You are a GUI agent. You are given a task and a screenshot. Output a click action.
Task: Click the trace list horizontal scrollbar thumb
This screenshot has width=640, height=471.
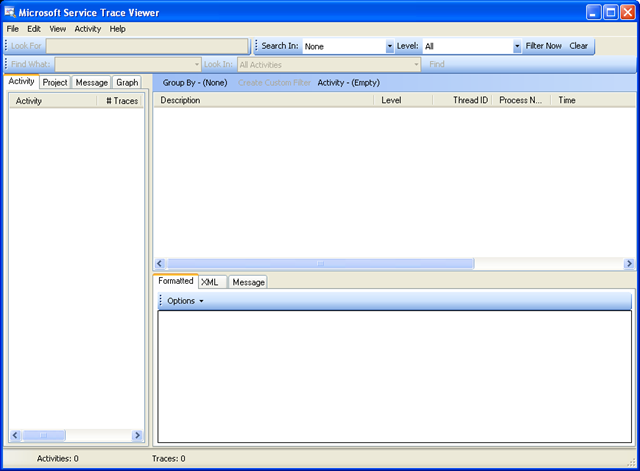tap(320, 264)
